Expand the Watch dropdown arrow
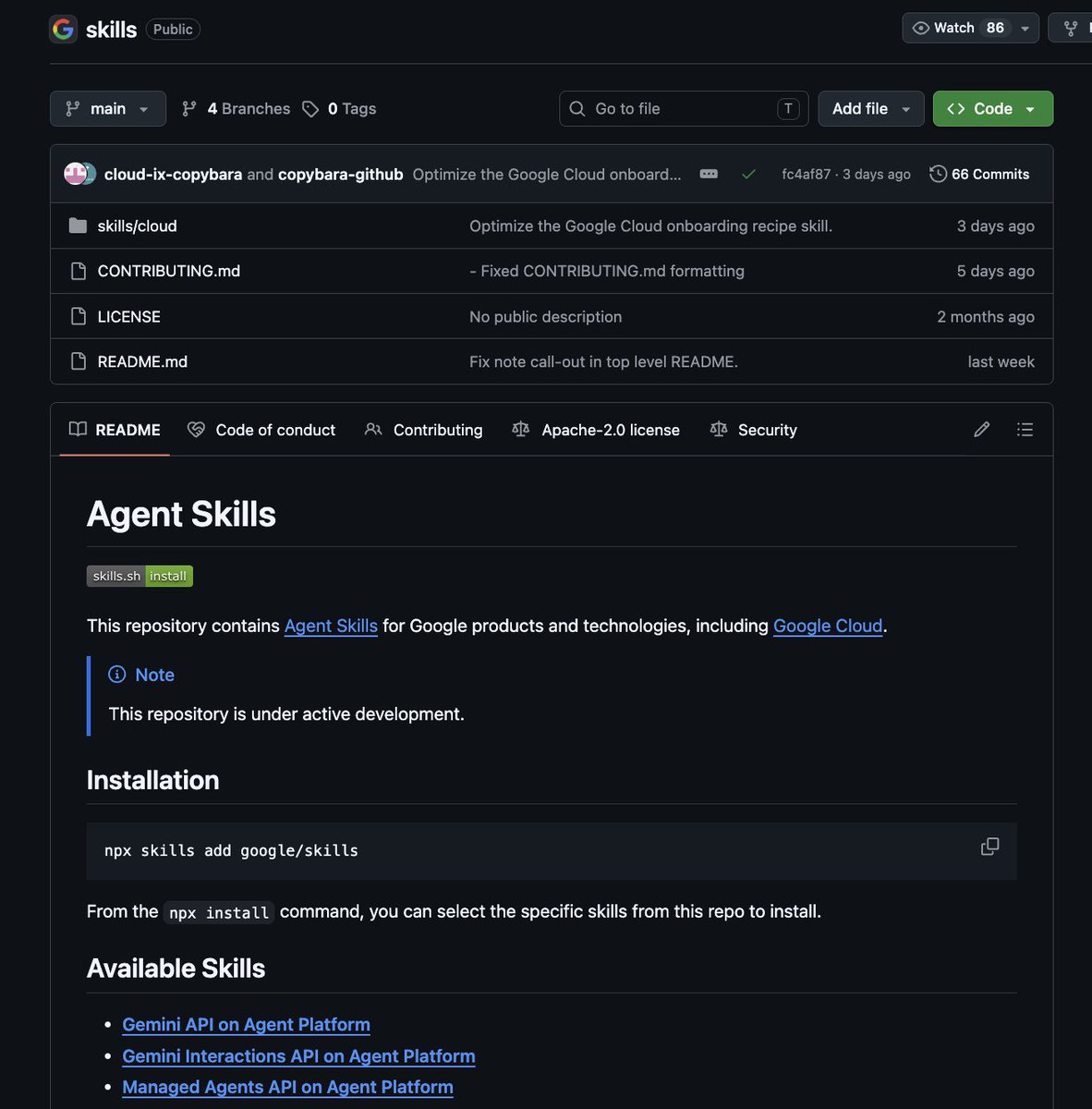Image resolution: width=1092 pixels, height=1109 pixels. pos(1025,28)
